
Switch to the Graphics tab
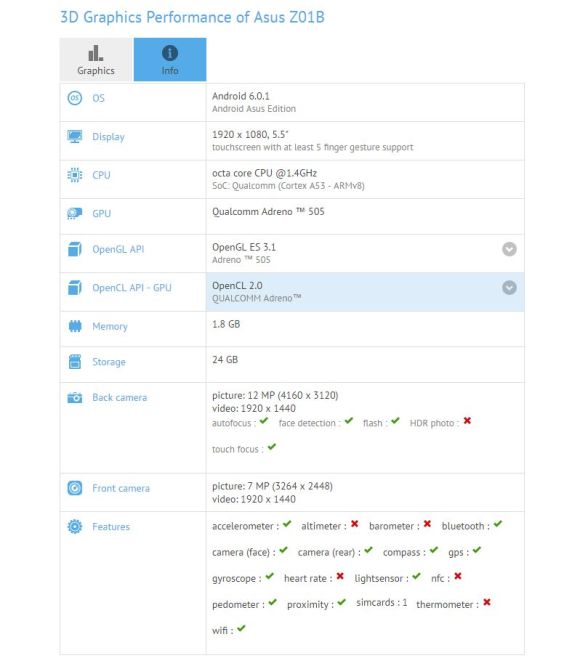click(96, 59)
